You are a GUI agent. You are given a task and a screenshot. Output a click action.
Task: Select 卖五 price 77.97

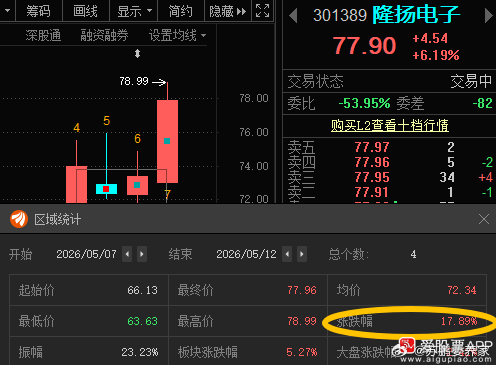(372, 147)
